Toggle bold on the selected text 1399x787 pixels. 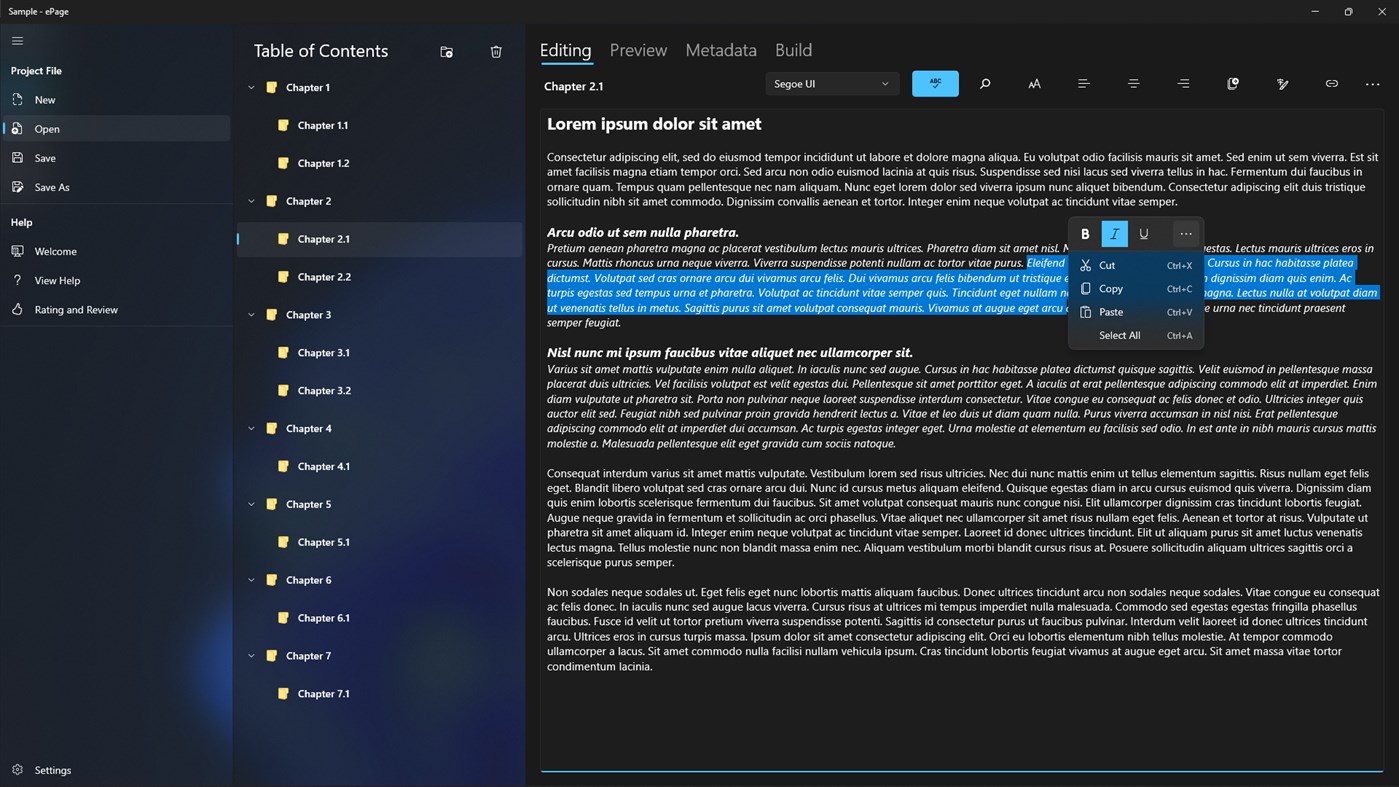(1085, 233)
